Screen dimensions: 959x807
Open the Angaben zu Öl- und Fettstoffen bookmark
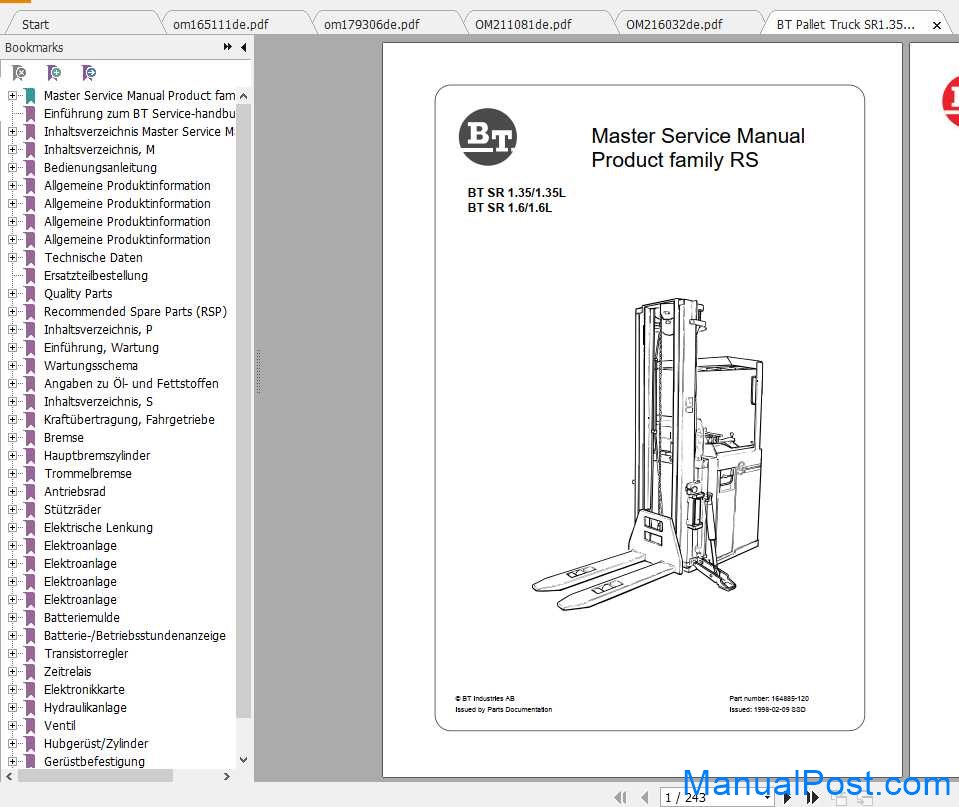pos(131,384)
